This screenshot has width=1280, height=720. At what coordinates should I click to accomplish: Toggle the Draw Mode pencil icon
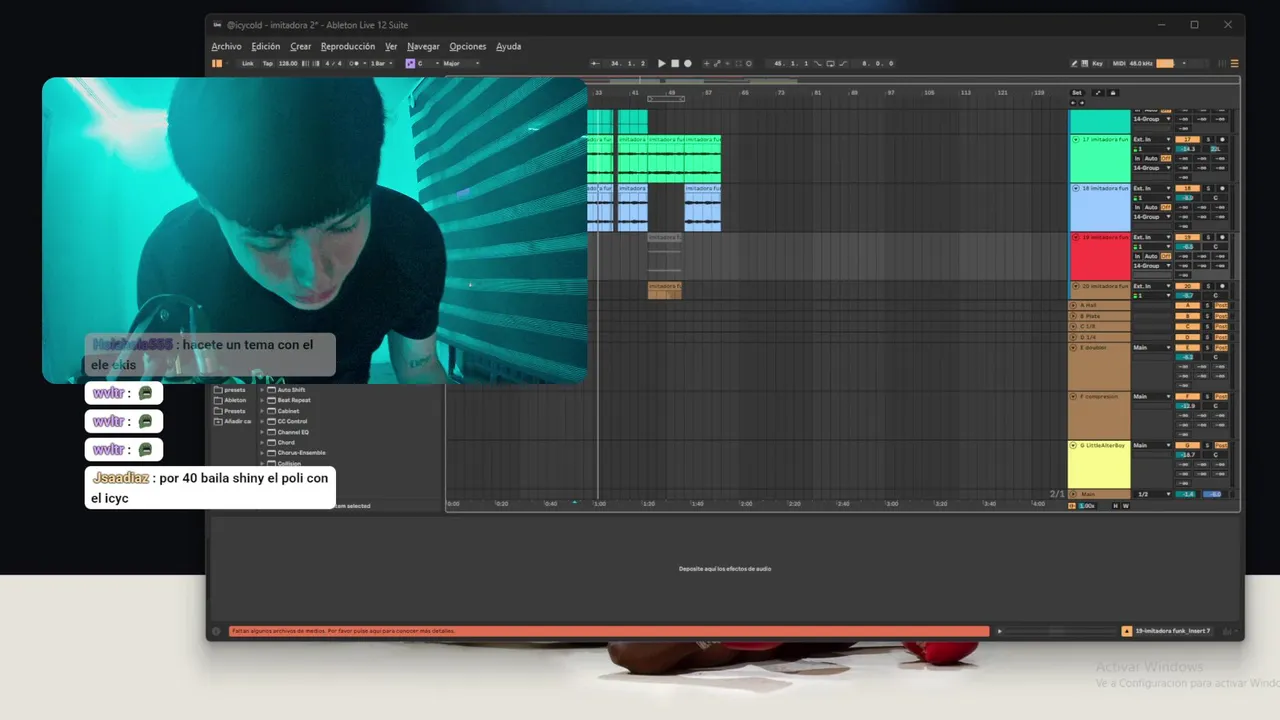[x=1074, y=63]
